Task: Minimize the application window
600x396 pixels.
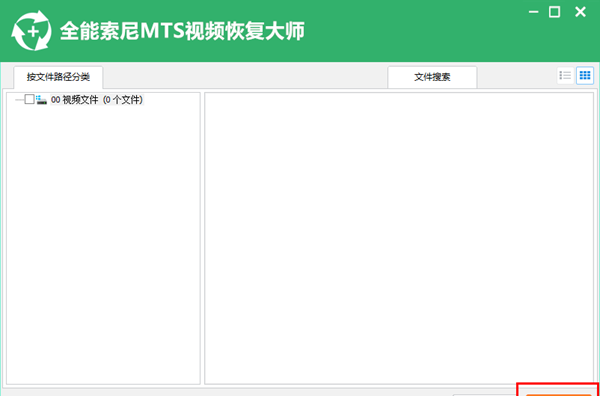Action: 533,12
